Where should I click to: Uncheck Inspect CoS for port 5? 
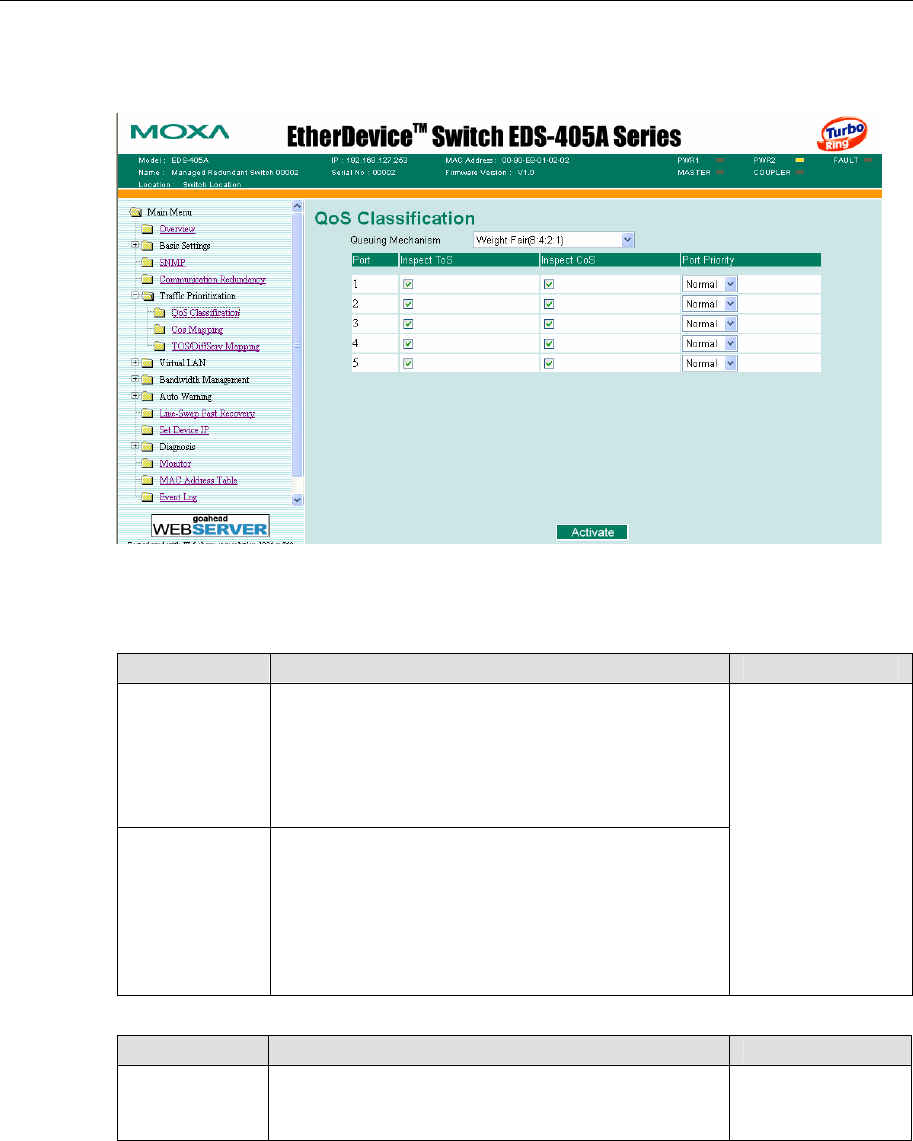[x=549, y=363]
